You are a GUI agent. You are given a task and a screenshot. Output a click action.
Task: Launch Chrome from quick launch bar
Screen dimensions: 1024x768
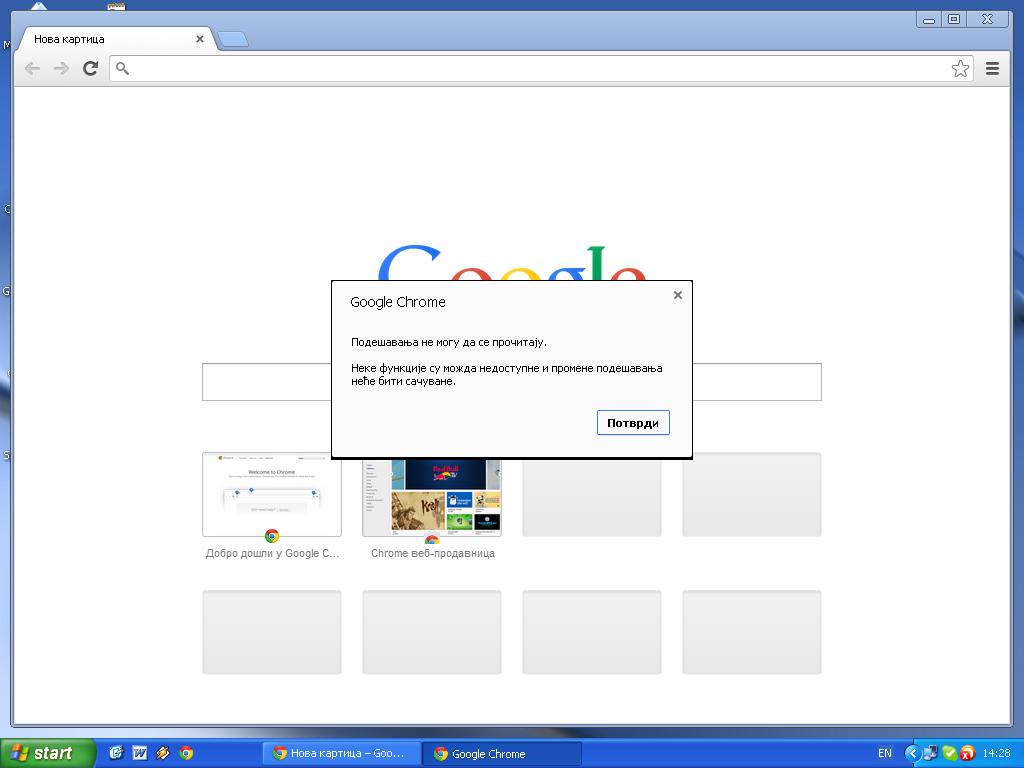[x=186, y=753]
